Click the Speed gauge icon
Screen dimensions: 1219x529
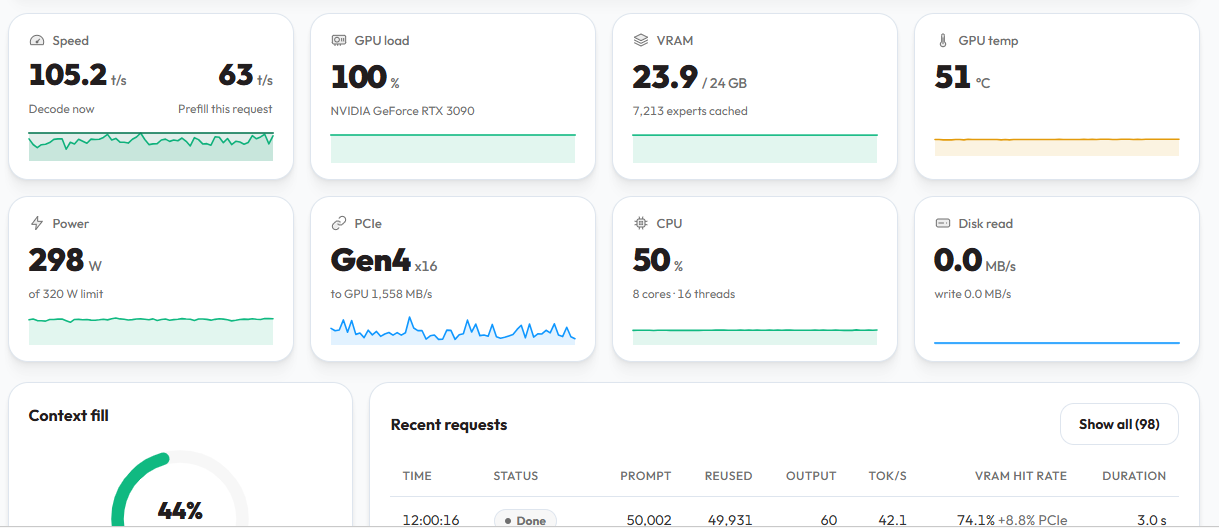[37, 41]
